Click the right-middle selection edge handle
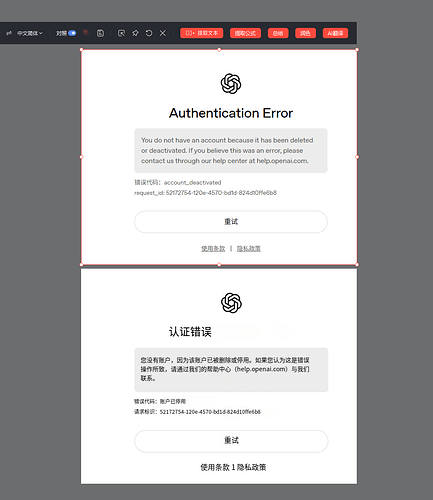The height and width of the screenshot is (500, 433). (x=357, y=157)
